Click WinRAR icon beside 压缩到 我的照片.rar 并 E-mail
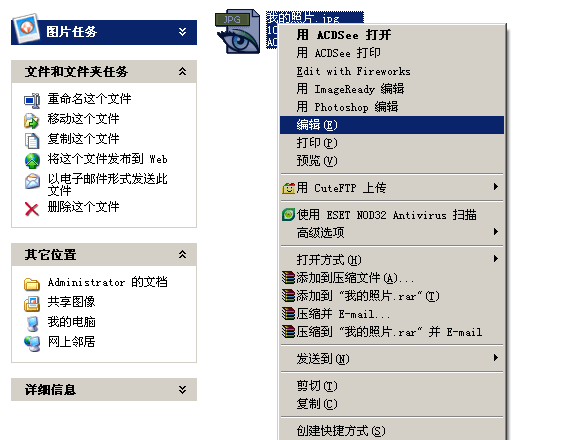Screen dimensions: 582x440 [x=288, y=332]
